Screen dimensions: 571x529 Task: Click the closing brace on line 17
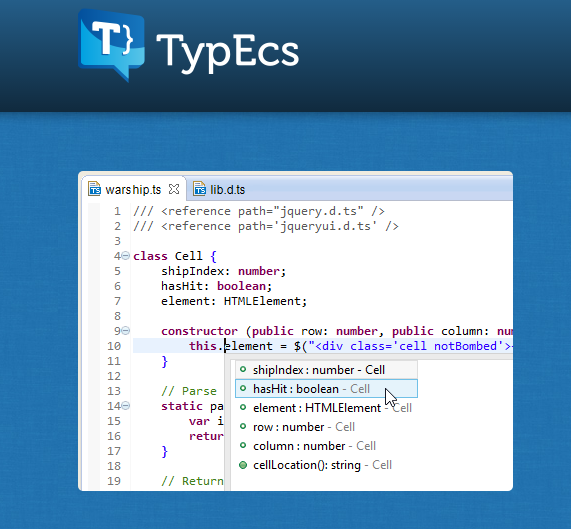click(165, 451)
